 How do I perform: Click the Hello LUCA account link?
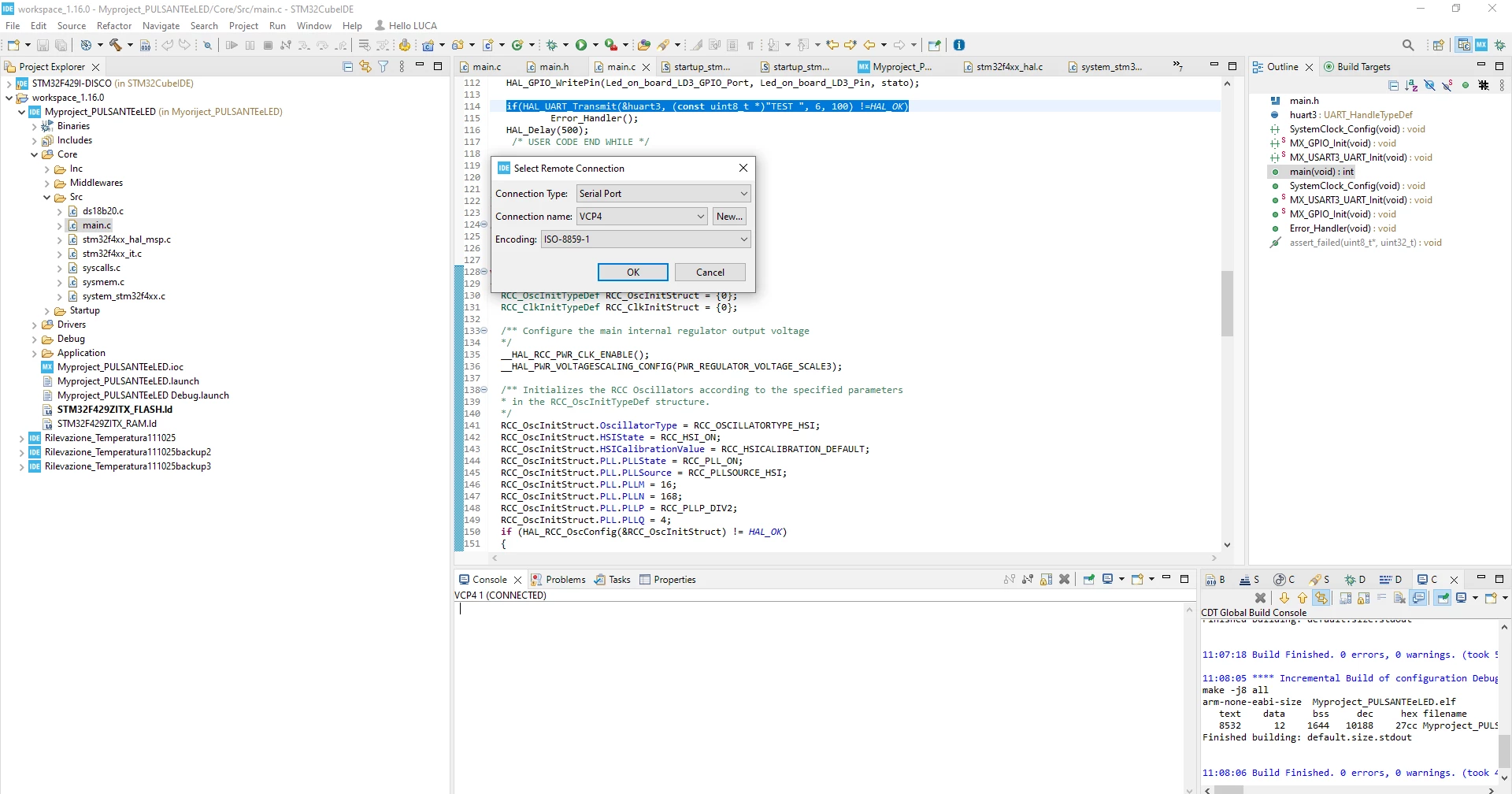click(406, 26)
